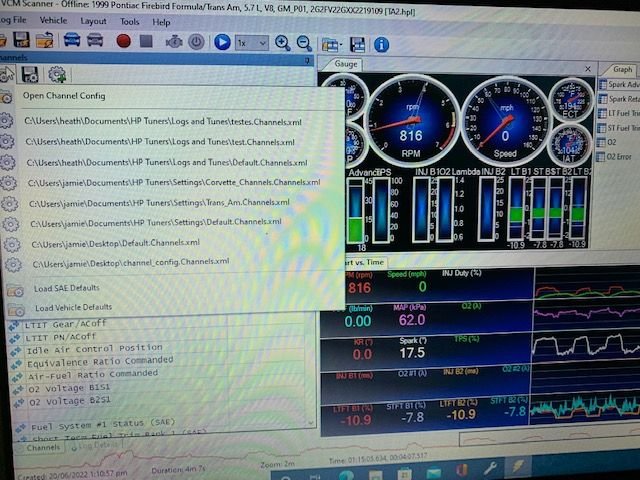
Task: Expand the layout icon dropdown arrow
Action: click(x=340, y=45)
